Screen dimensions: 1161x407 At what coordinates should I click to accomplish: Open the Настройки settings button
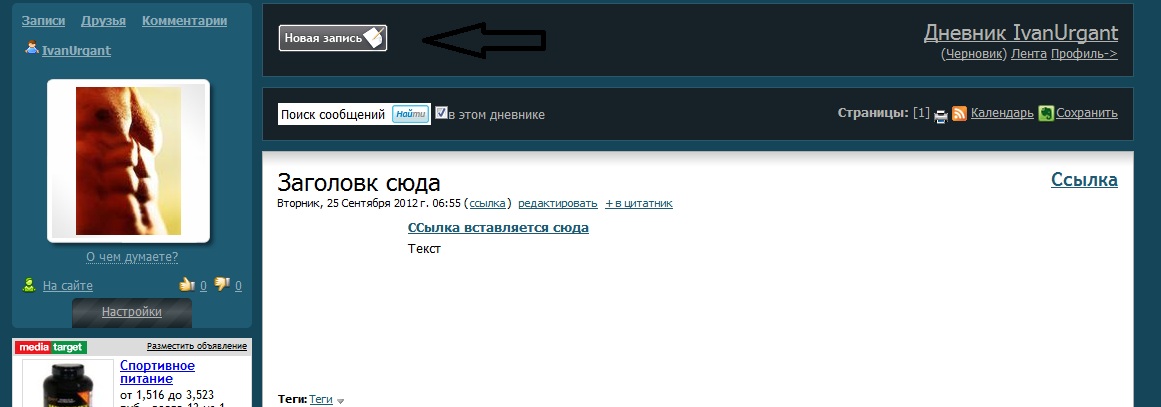132,312
